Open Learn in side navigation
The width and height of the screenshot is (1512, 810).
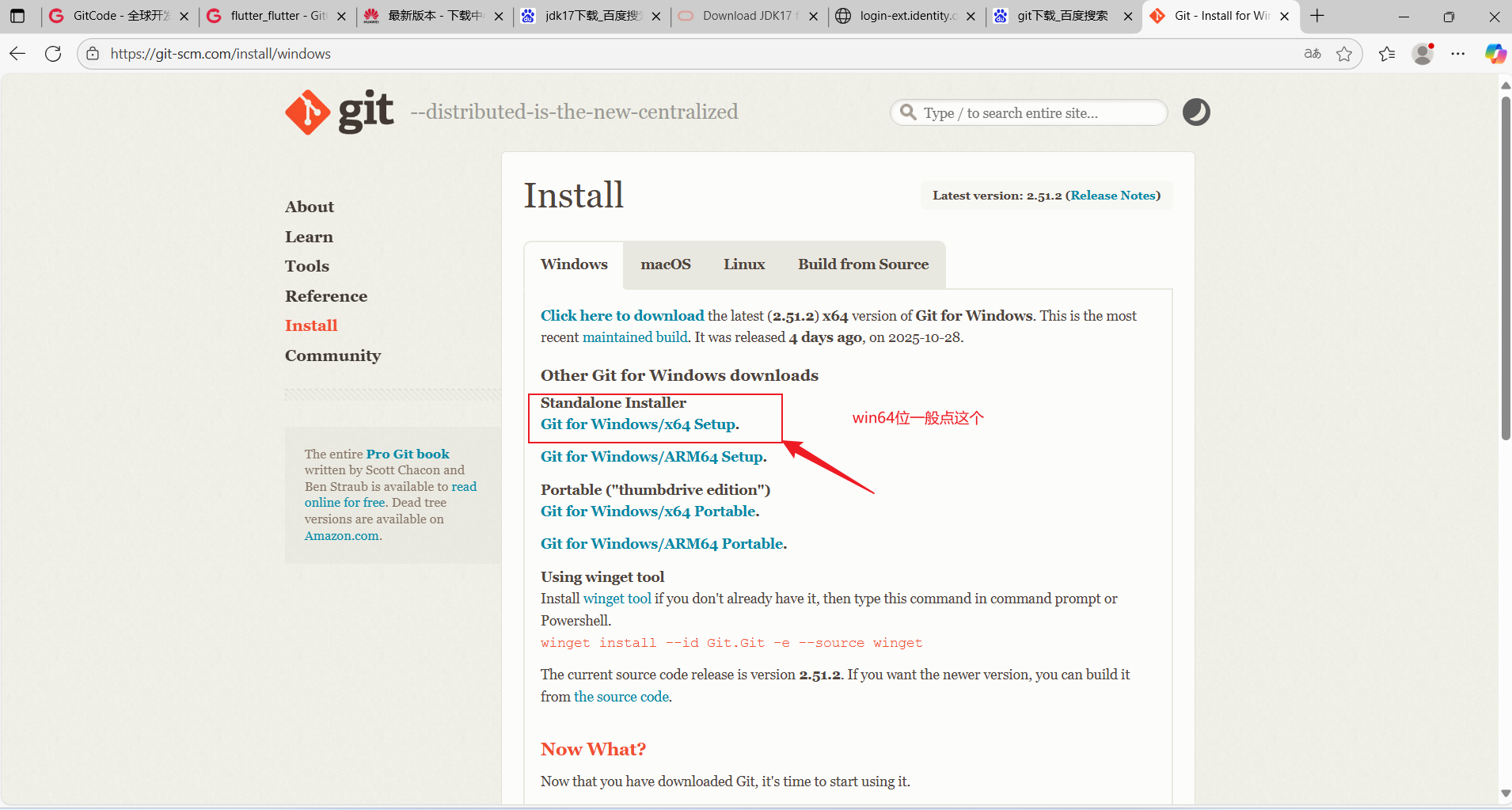point(309,237)
